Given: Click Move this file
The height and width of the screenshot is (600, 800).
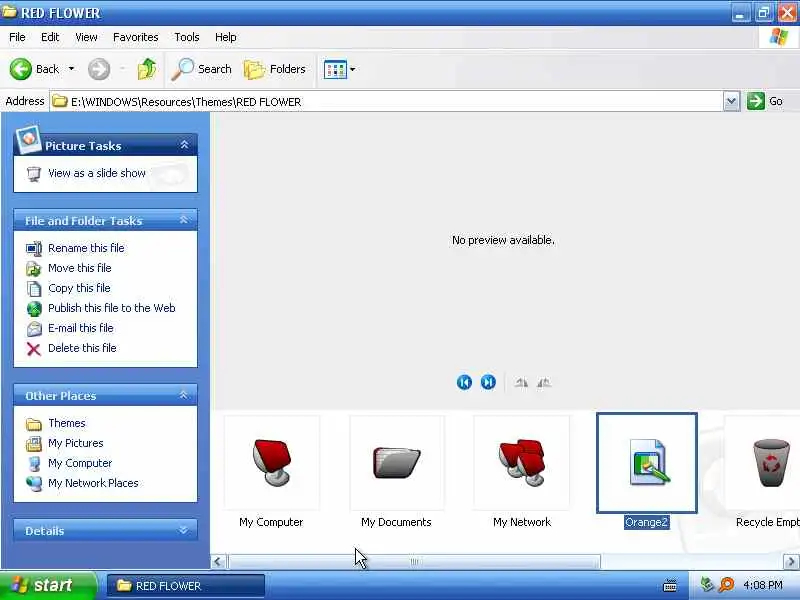Looking at the screenshot, I should pyautogui.click(x=80, y=268).
